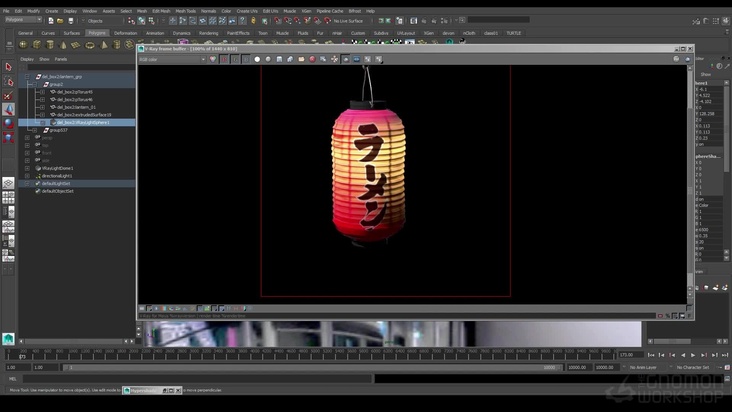Image resolution: width=732 pixels, height=412 pixels.
Task: Toggle the defaultLightSet checkbox icon
Action: (38, 183)
